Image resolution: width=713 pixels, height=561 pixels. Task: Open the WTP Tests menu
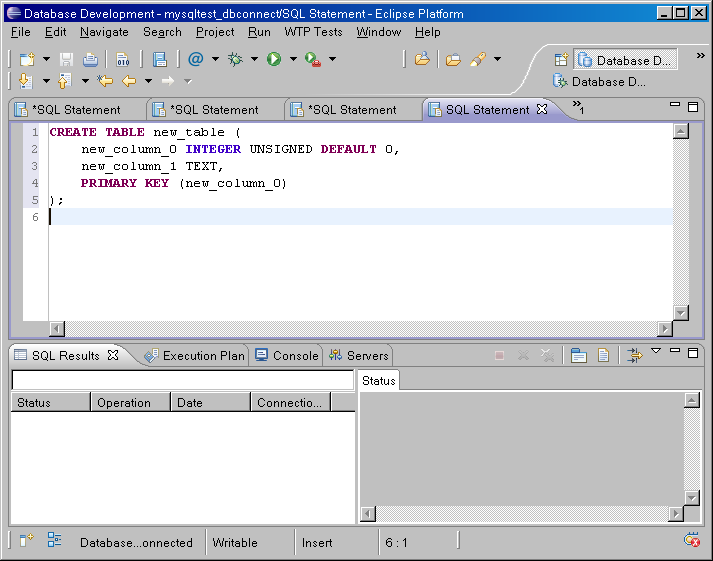tap(313, 32)
